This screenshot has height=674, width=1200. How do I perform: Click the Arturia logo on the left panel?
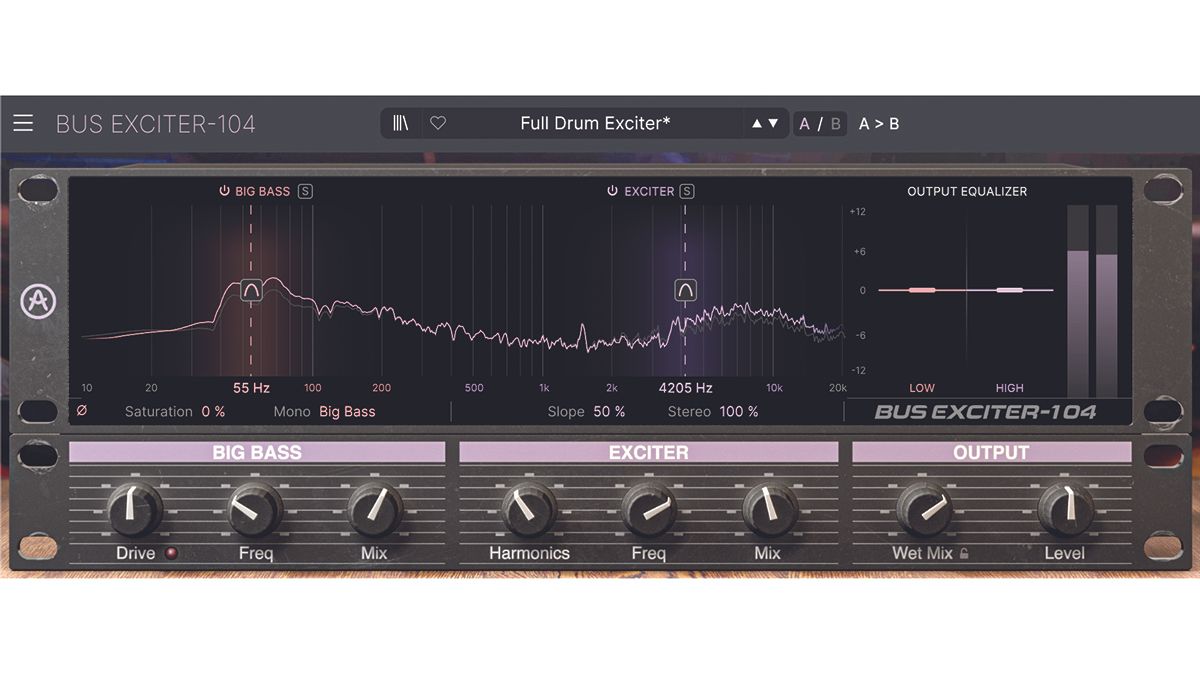point(39,302)
